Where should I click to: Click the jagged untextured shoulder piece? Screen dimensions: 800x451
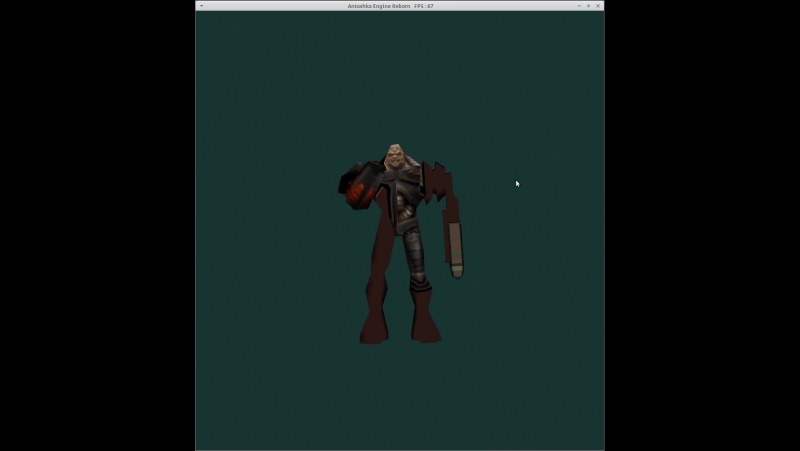437,180
